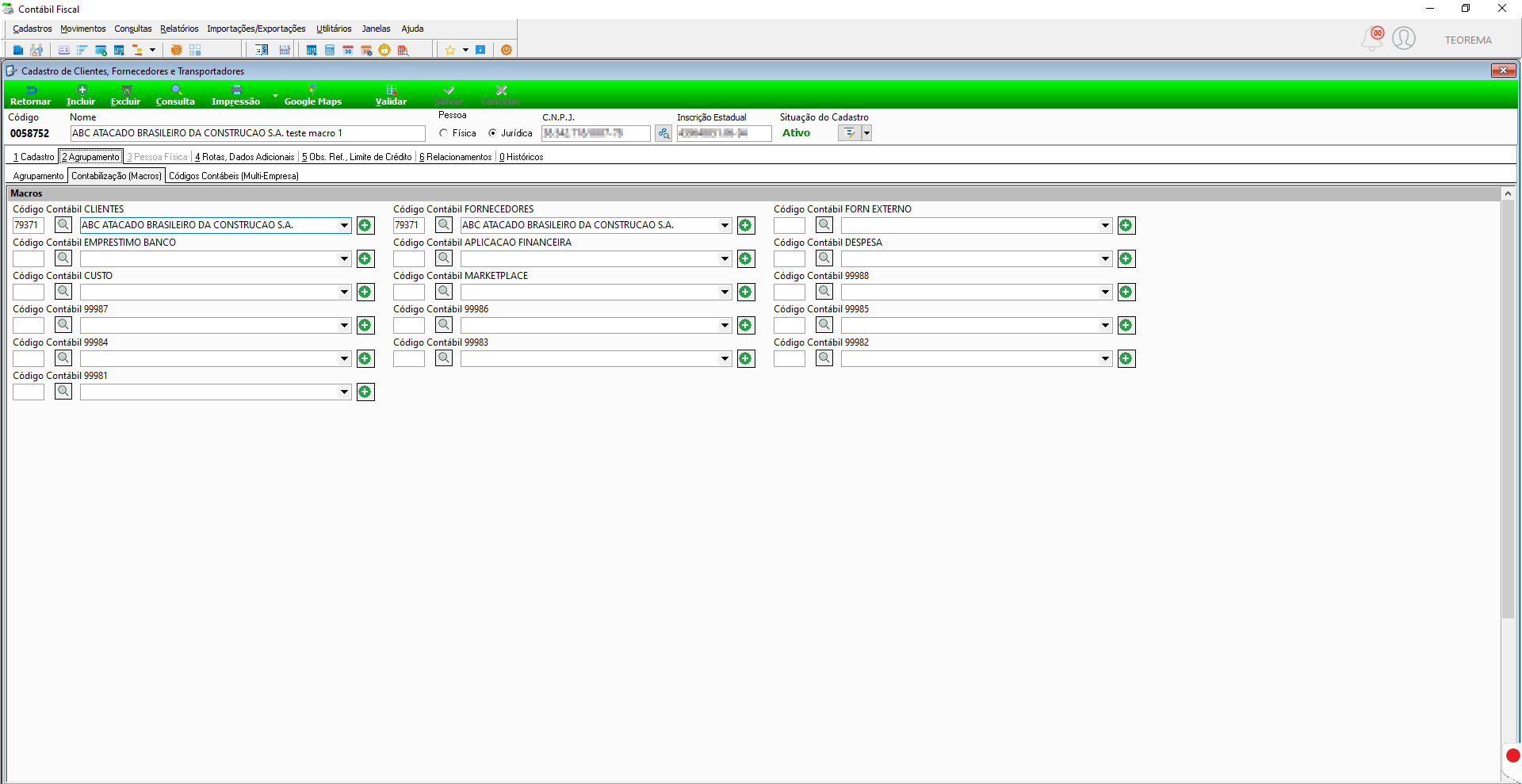Switch to the 6 Relacionamentos tab
The height and width of the screenshot is (784, 1522).
pyautogui.click(x=456, y=157)
